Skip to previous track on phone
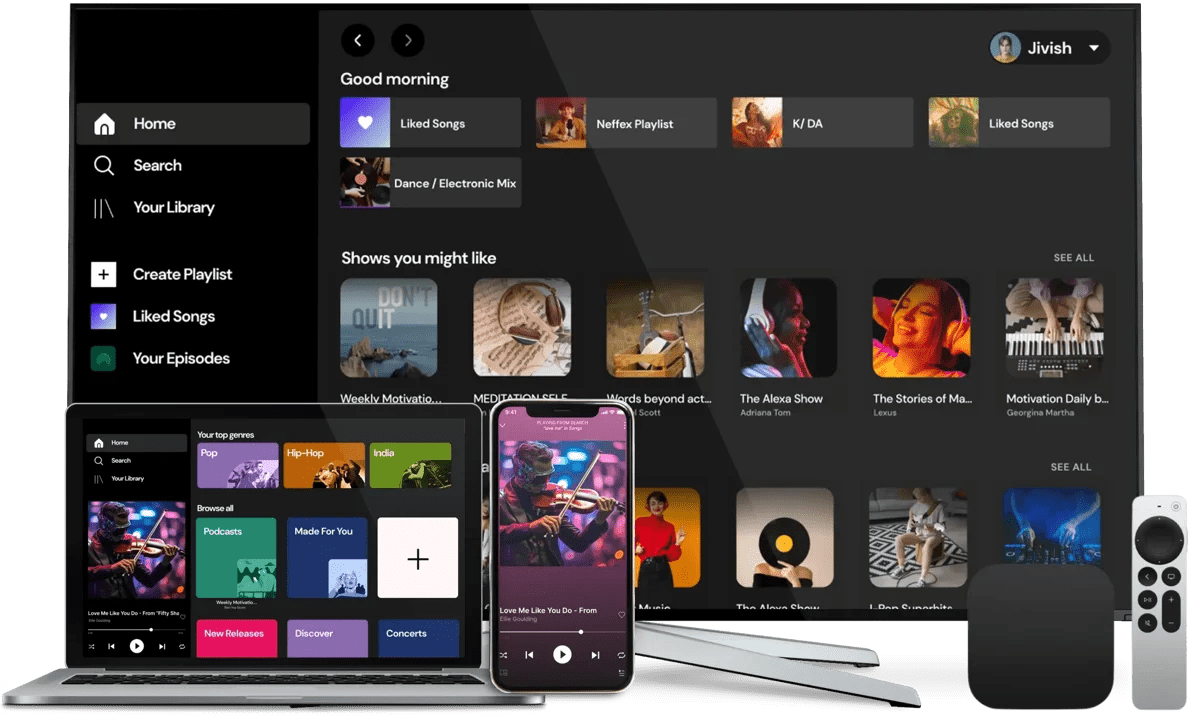The width and height of the screenshot is (1200, 715). coord(529,655)
